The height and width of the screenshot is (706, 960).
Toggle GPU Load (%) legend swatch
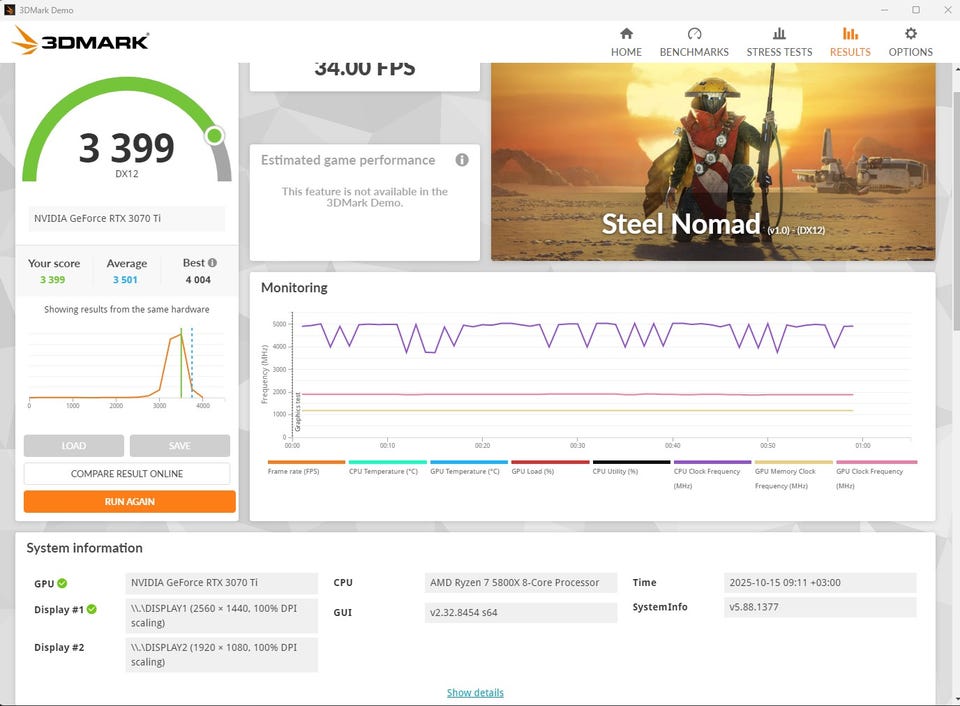point(550,462)
